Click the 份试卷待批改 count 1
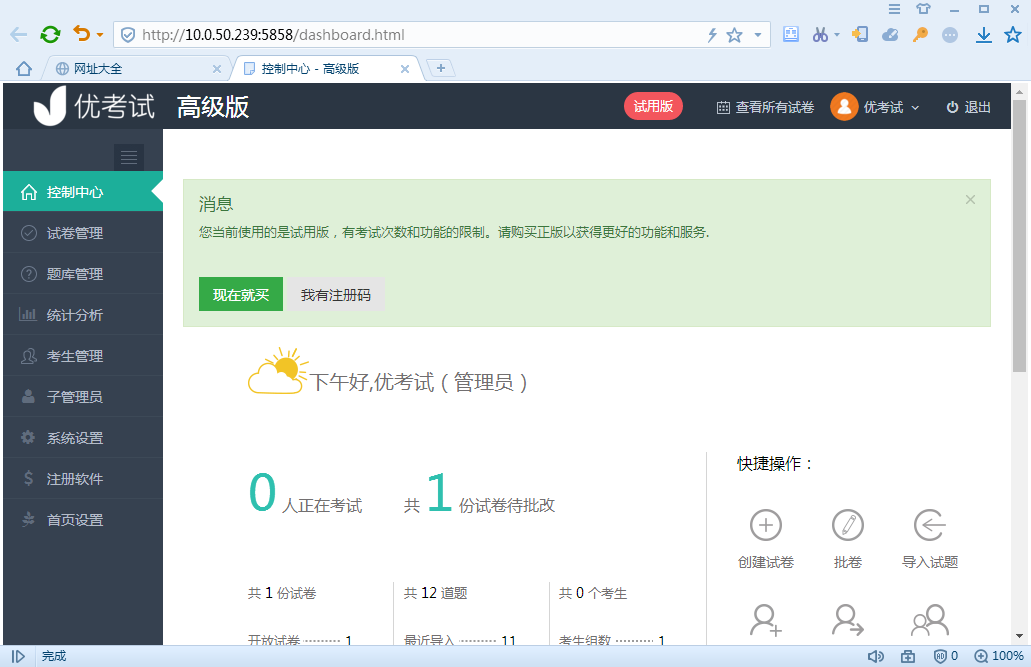 point(439,492)
